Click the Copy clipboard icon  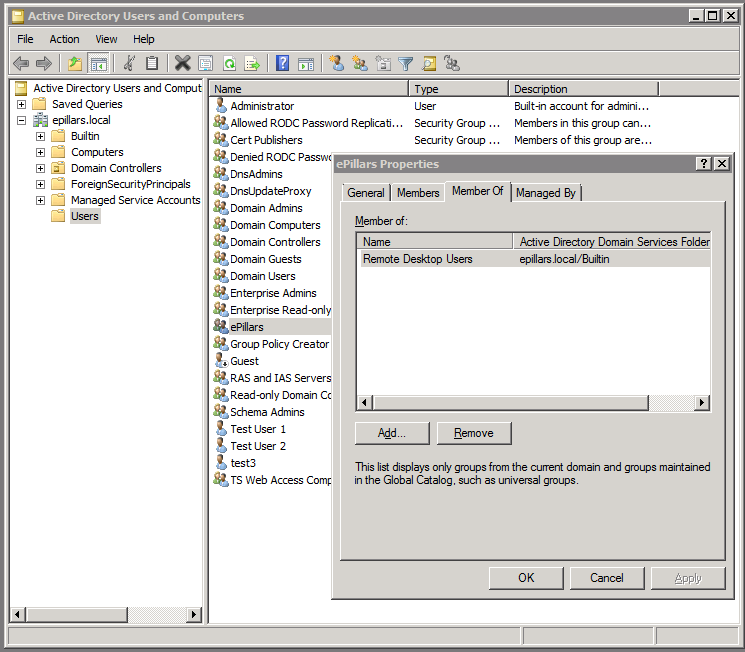[x=152, y=63]
